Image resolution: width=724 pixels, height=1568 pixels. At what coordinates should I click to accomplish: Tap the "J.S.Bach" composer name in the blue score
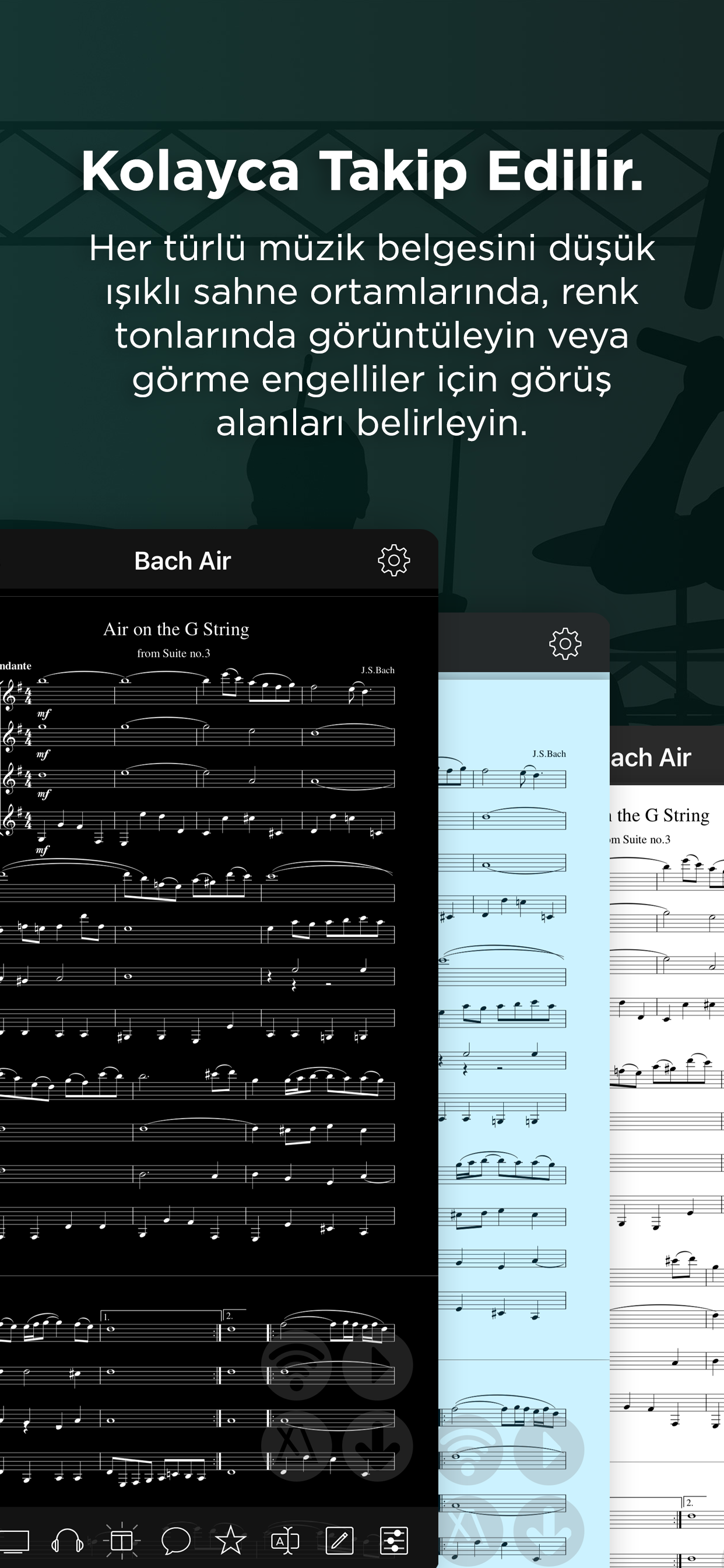(x=549, y=754)
